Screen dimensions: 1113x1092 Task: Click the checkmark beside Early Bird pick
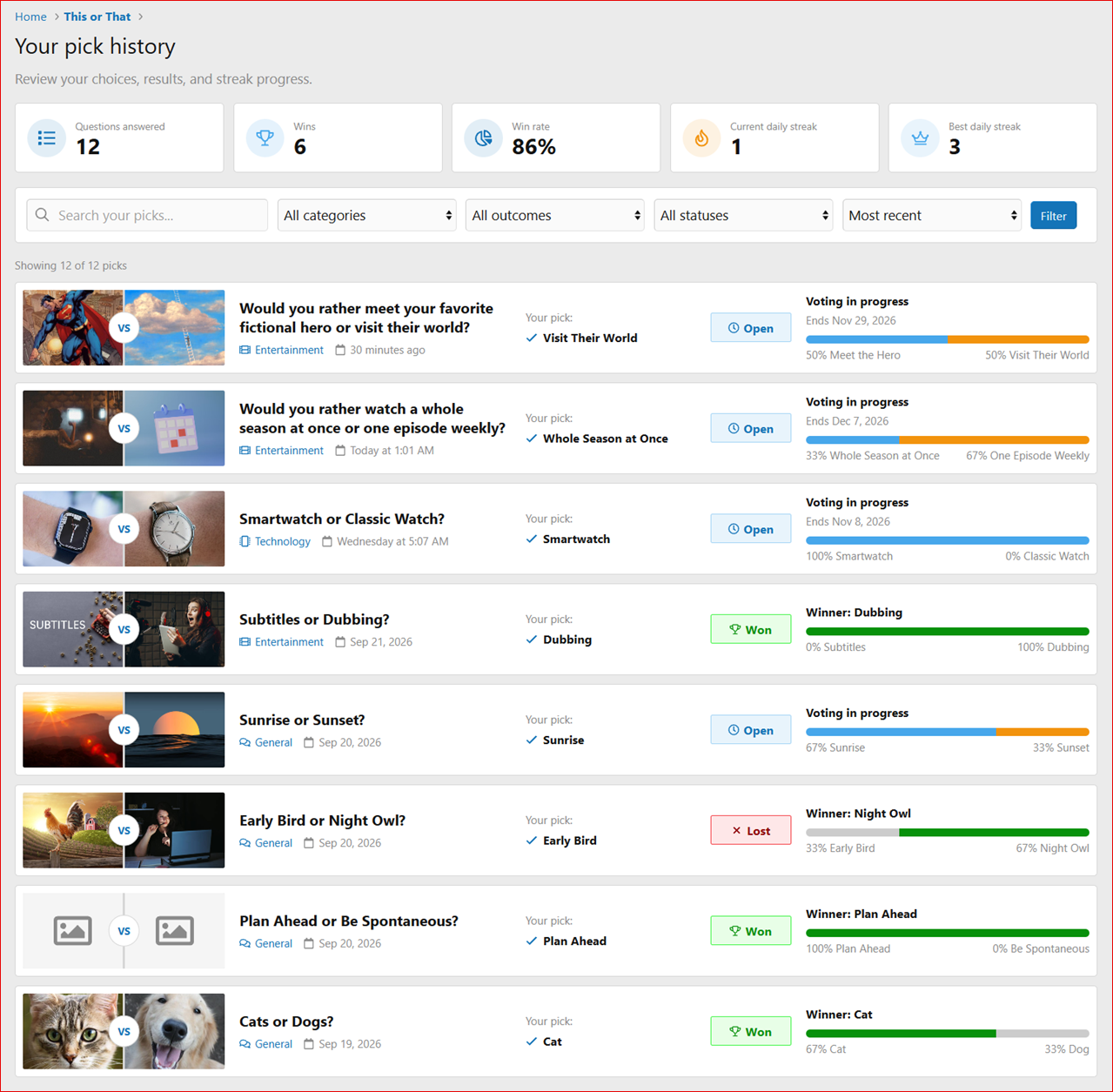pyautogui.click(x=532, y=841)
